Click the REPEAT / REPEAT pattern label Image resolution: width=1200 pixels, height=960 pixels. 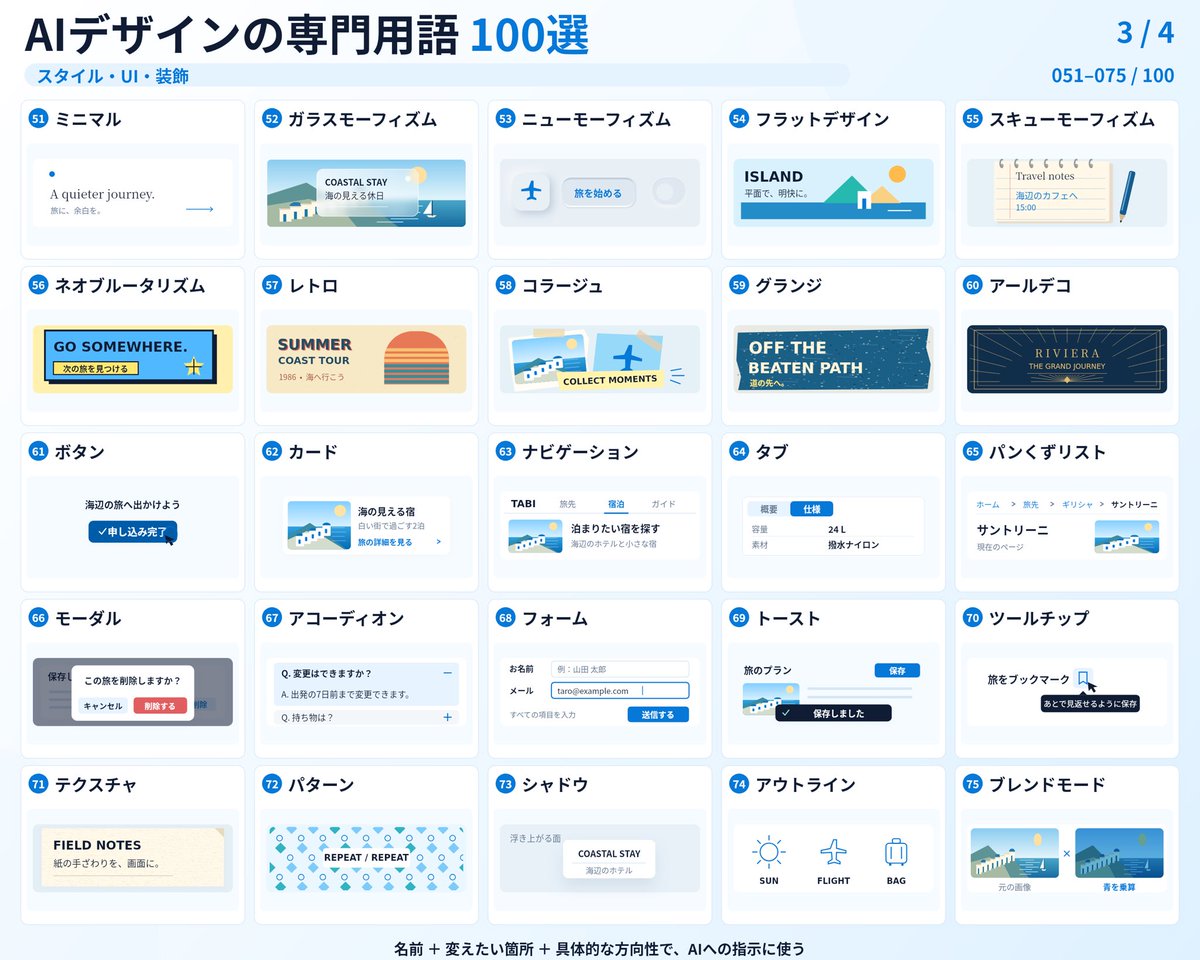coord(366,857)
